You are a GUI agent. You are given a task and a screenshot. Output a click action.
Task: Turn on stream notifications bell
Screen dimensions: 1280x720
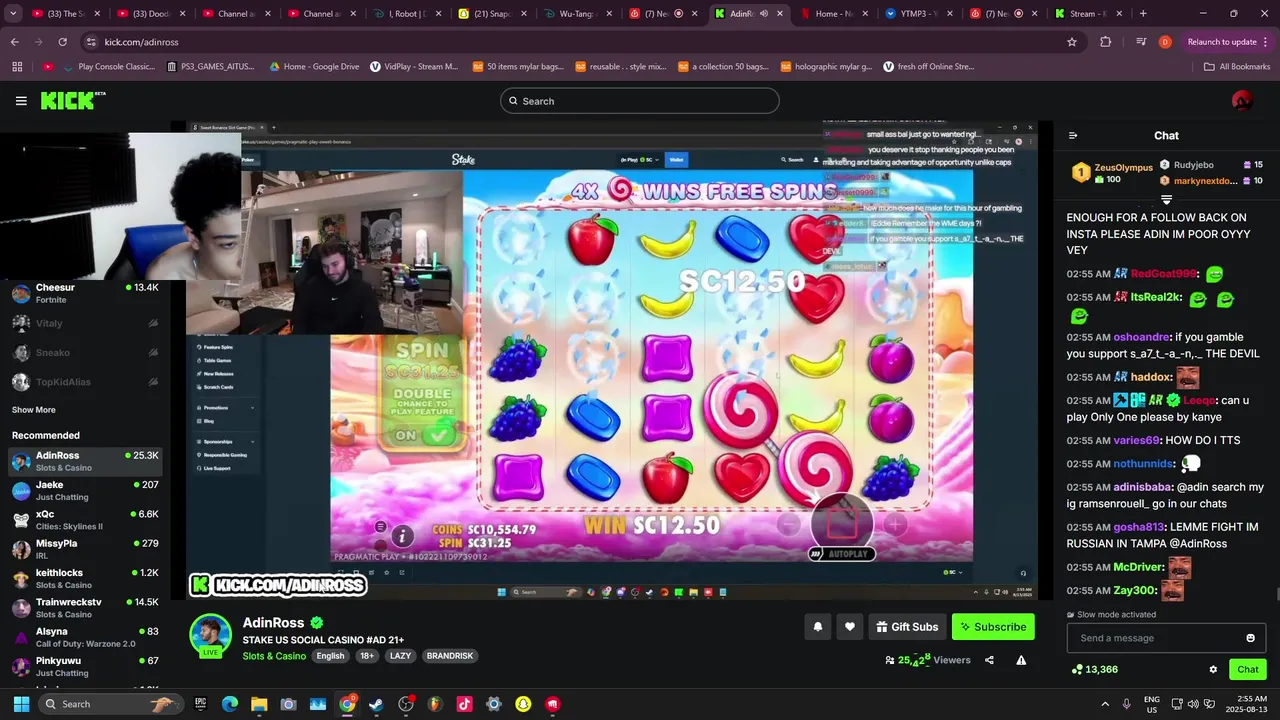[x=818, y=627]
